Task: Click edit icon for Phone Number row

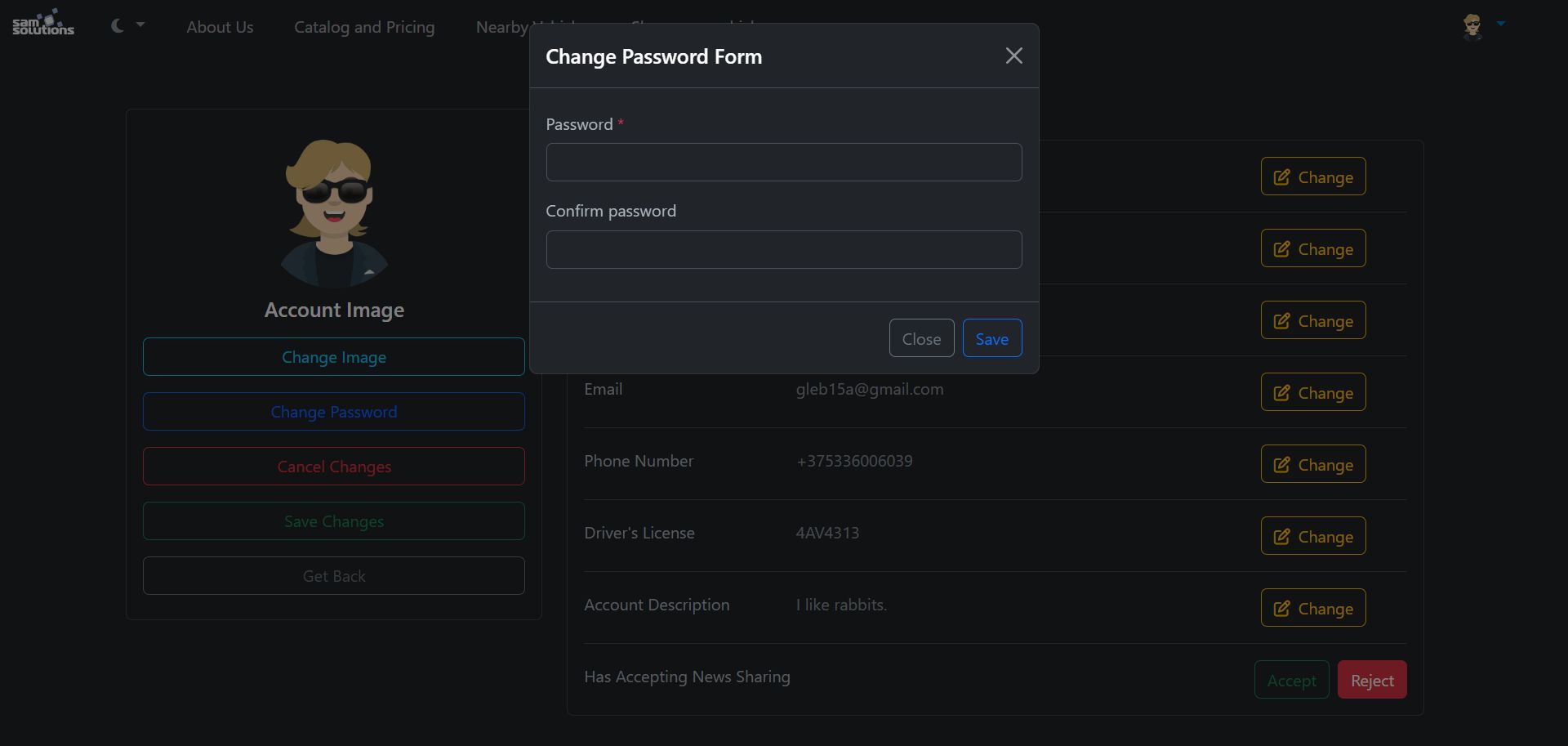Action: click(x=1282, y=465)
